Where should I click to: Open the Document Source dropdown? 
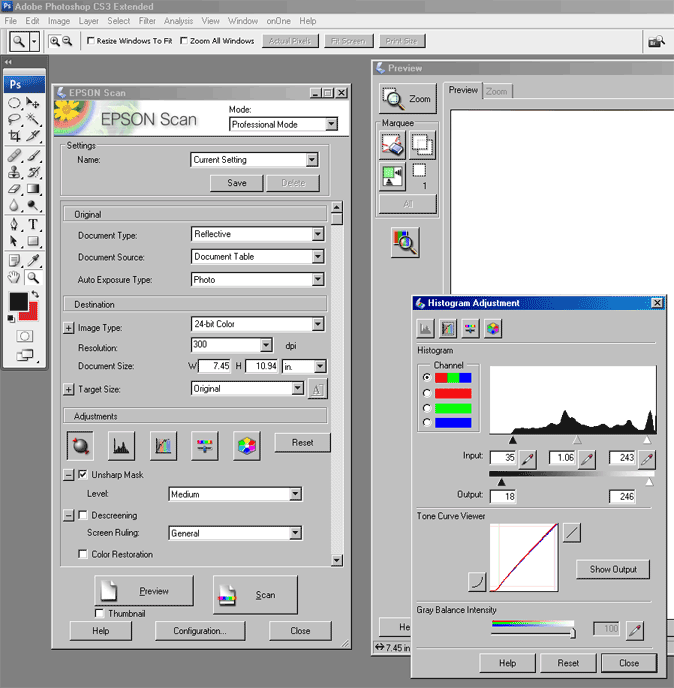(258, 257)
